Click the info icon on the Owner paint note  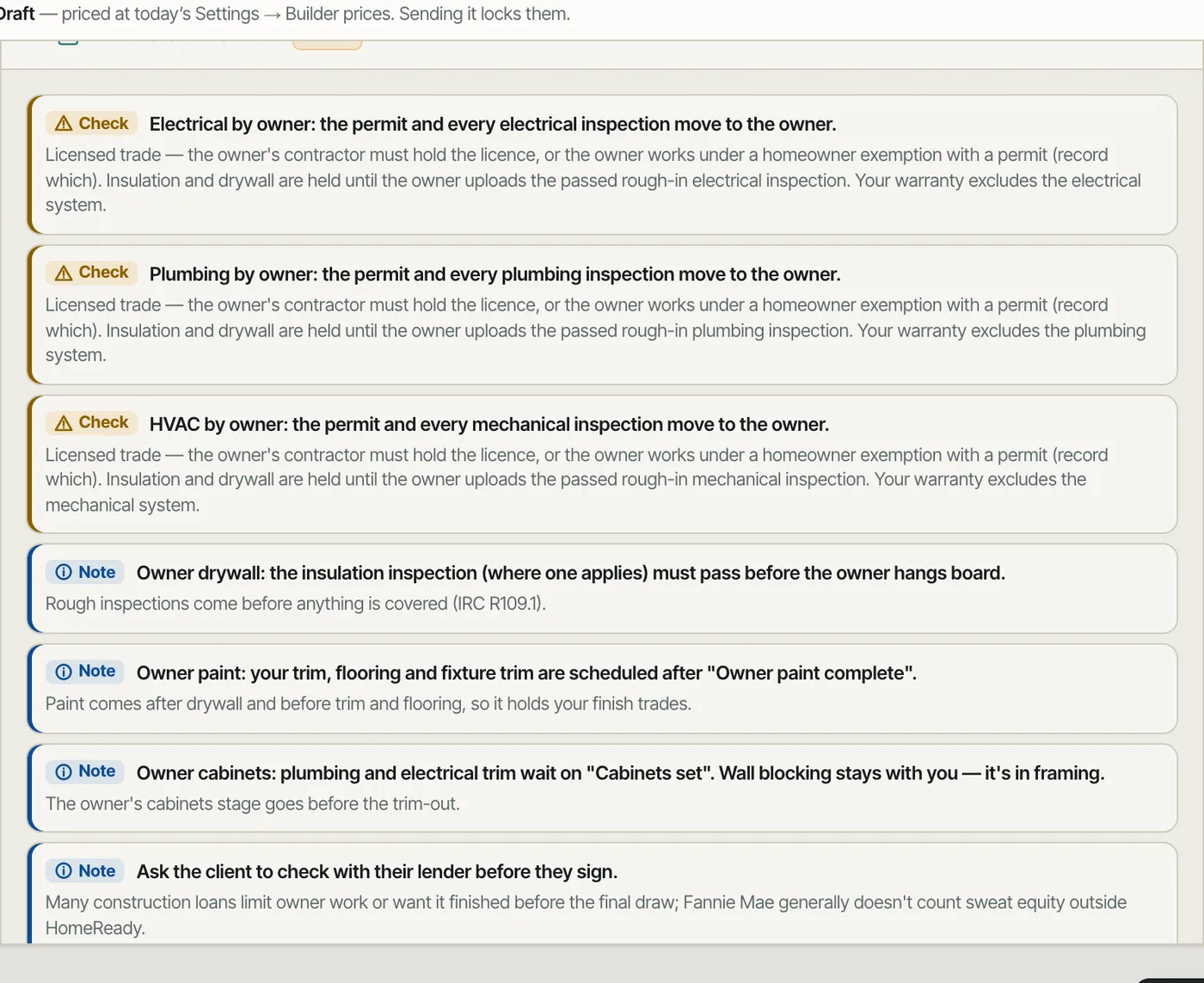pos(64,672)
